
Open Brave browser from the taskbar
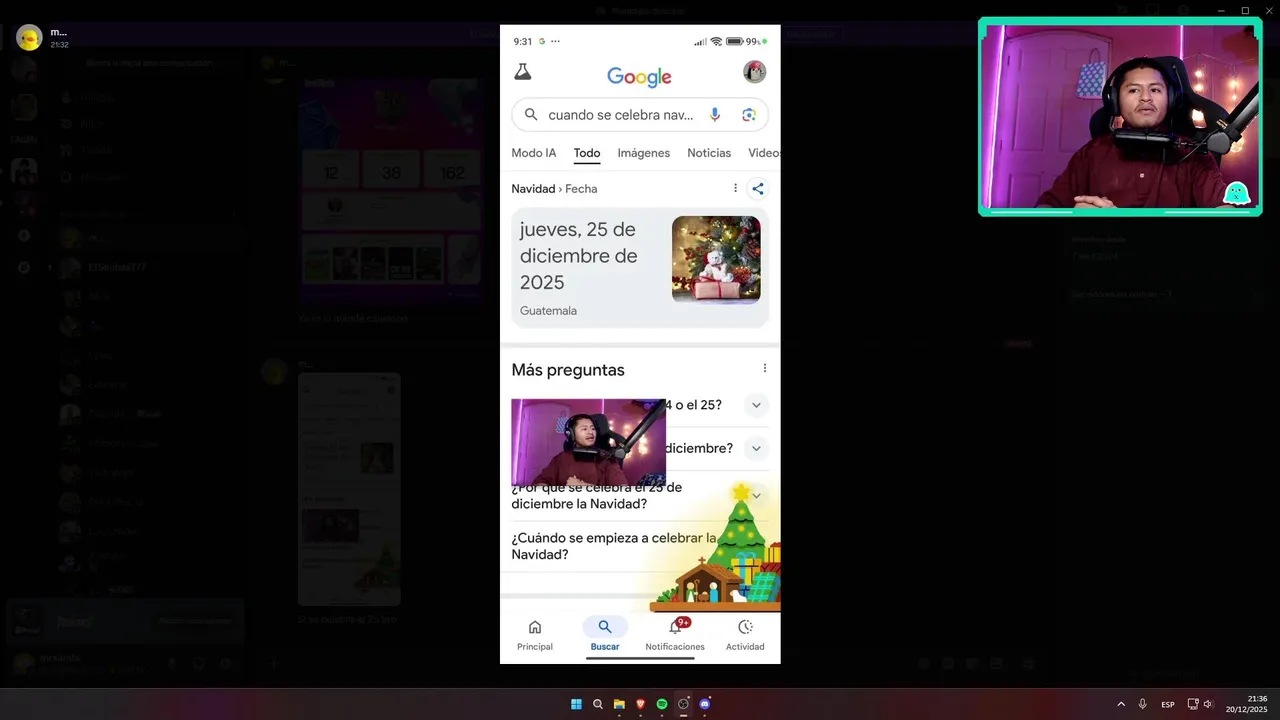click(x=641, y=704)
